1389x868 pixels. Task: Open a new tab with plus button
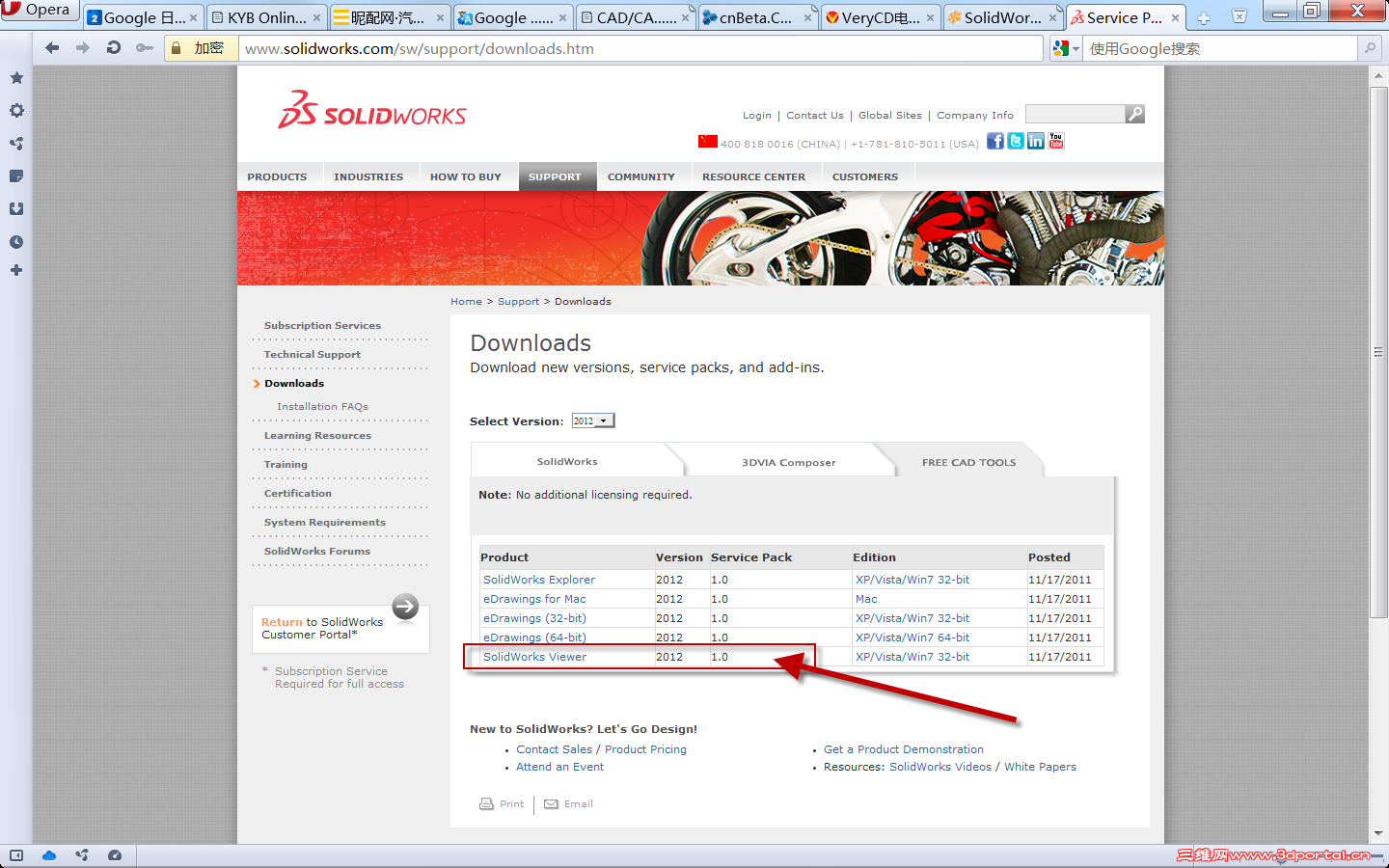click(1203, 17)
